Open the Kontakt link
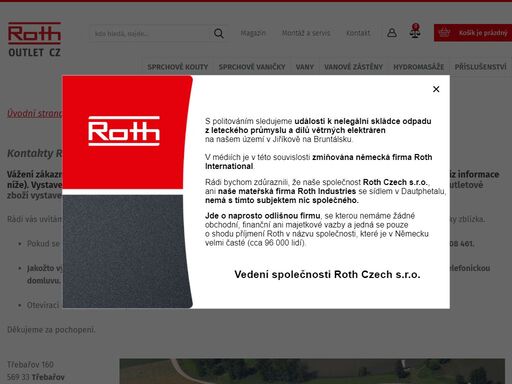The height and width of the screenshot is (384, 512). click(358, 33)
